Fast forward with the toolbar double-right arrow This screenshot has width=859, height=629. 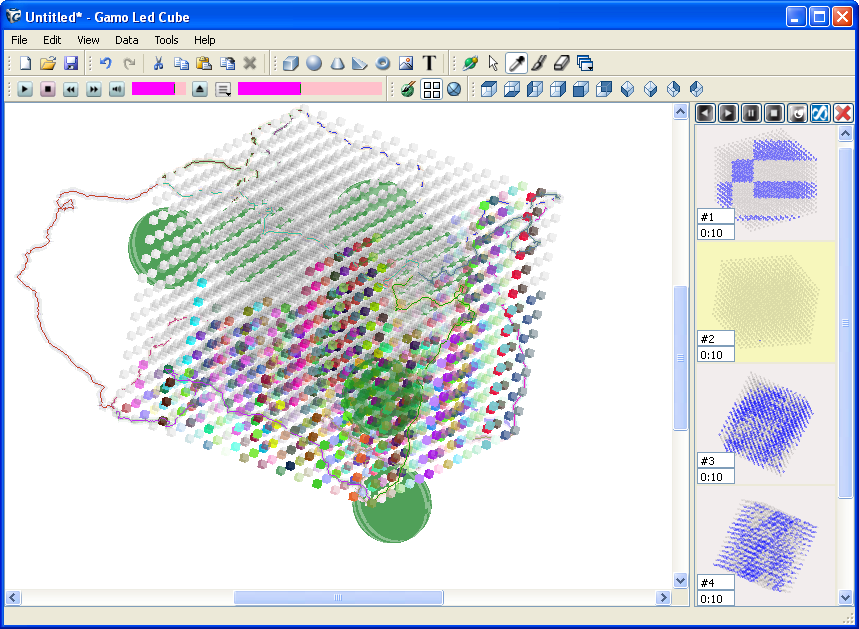(x=94, y=89)
